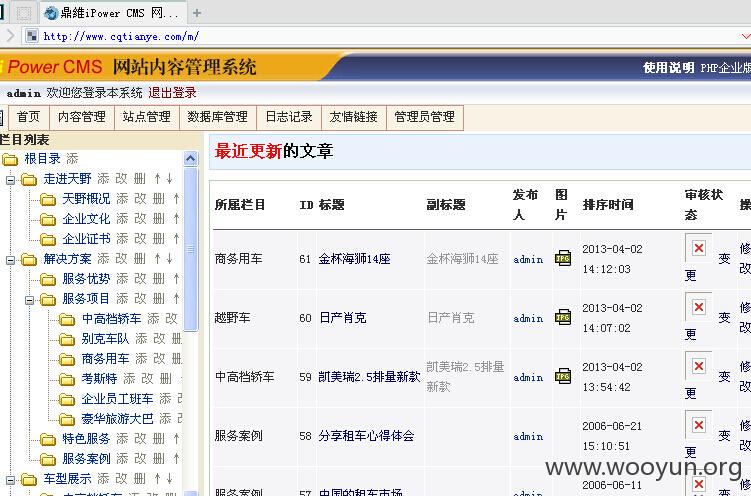
Task: Click the admin publisher link for article 58
Action: click(528, 436)
